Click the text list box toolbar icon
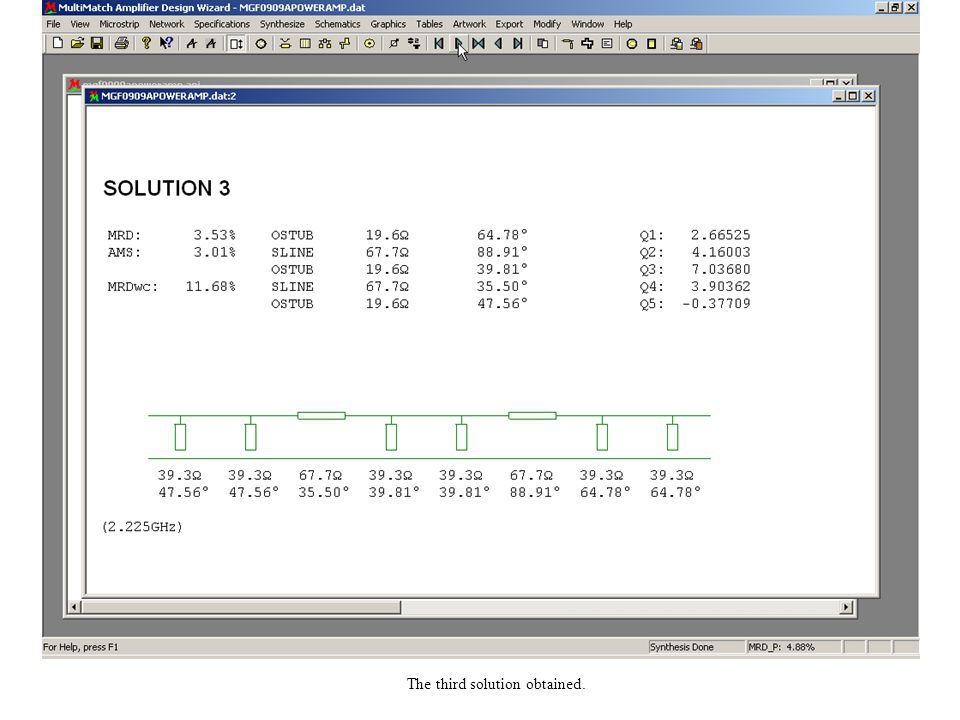The image size is (960, 720). [607, 43]
